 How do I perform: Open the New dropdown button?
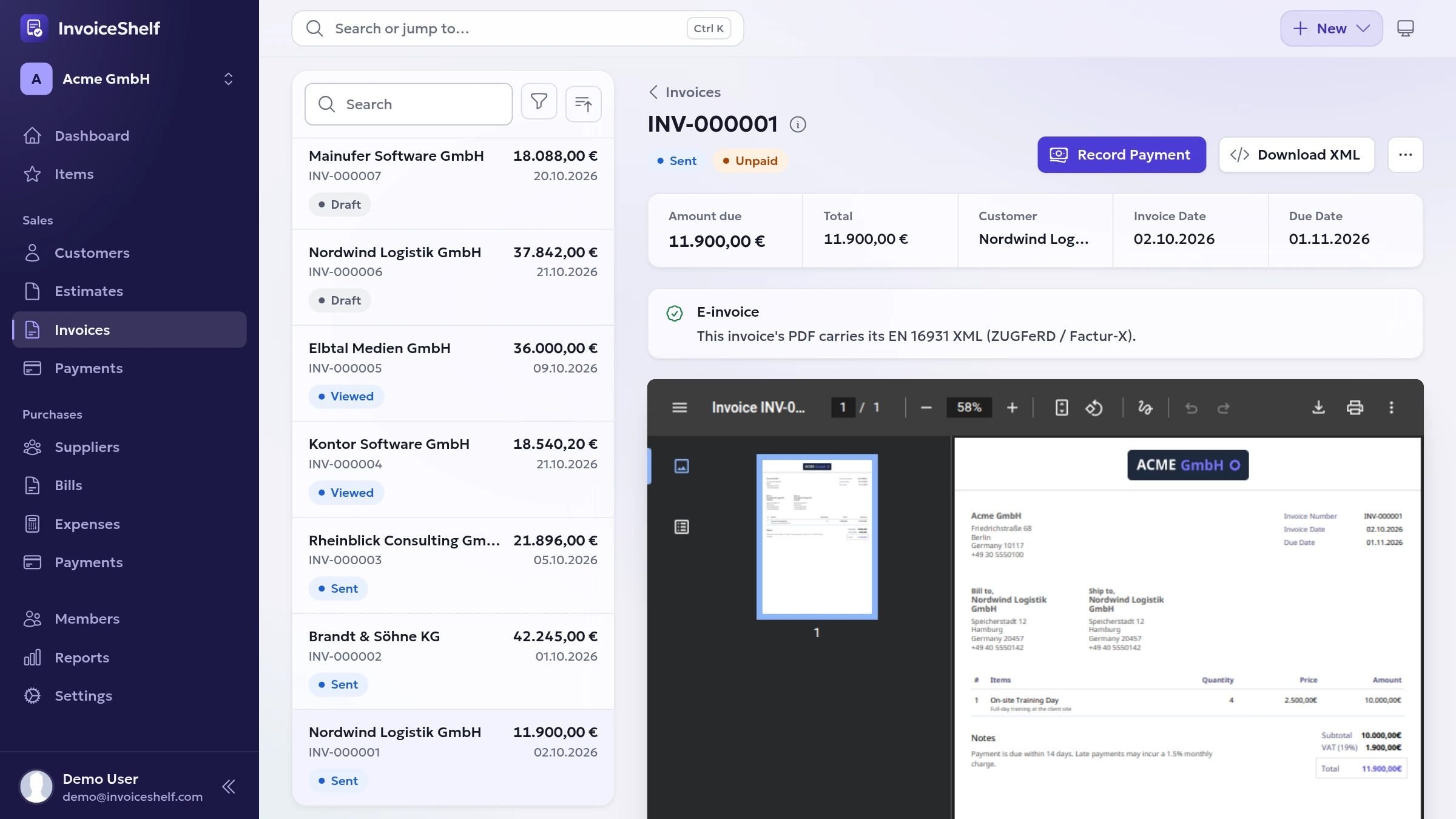(x=1331, y=29)
